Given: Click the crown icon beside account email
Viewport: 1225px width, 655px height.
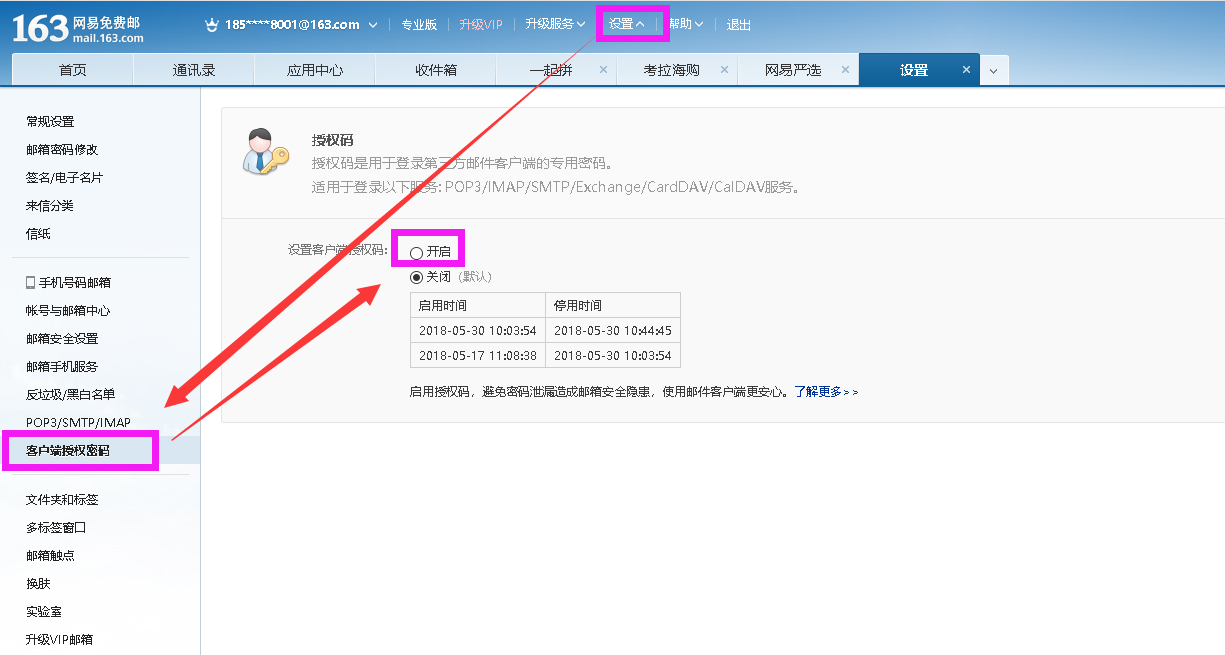Looking at the screenshot, I should tap(211, 25).
